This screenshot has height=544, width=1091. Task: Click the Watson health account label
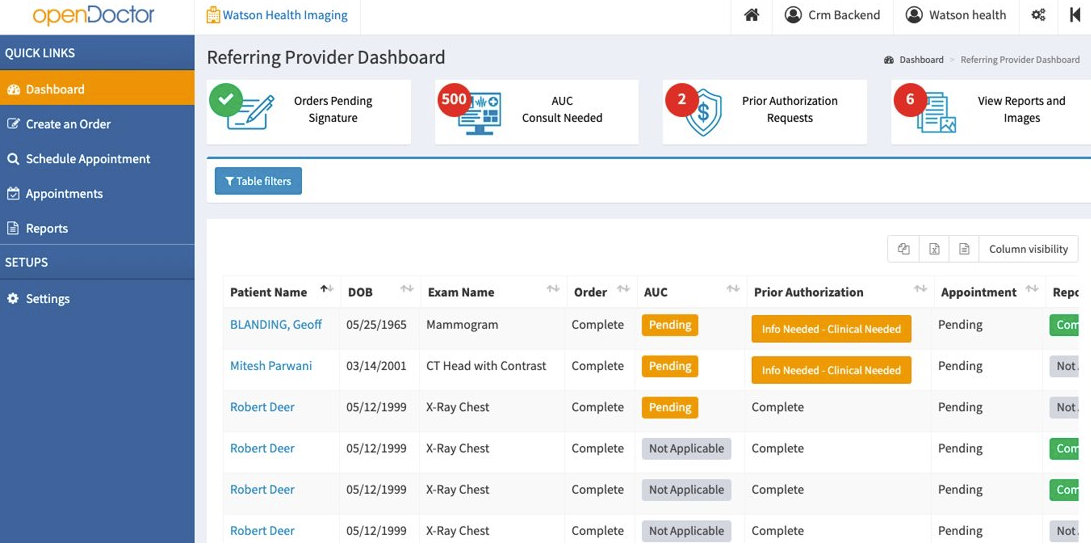pyautogui.click(x=968, y=15)
